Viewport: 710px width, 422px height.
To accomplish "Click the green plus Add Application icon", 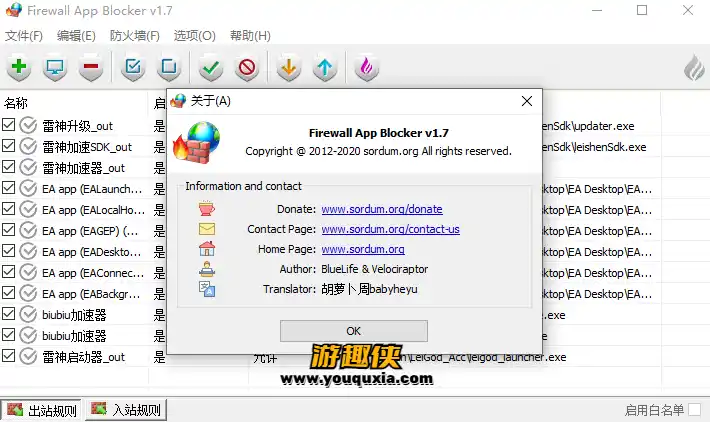I will pos(19,67).
